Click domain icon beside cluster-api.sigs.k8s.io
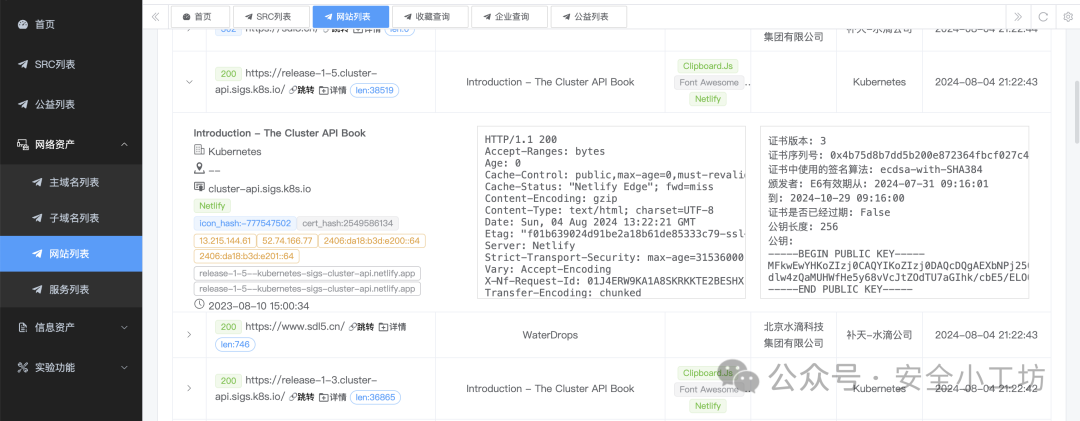 199,186
